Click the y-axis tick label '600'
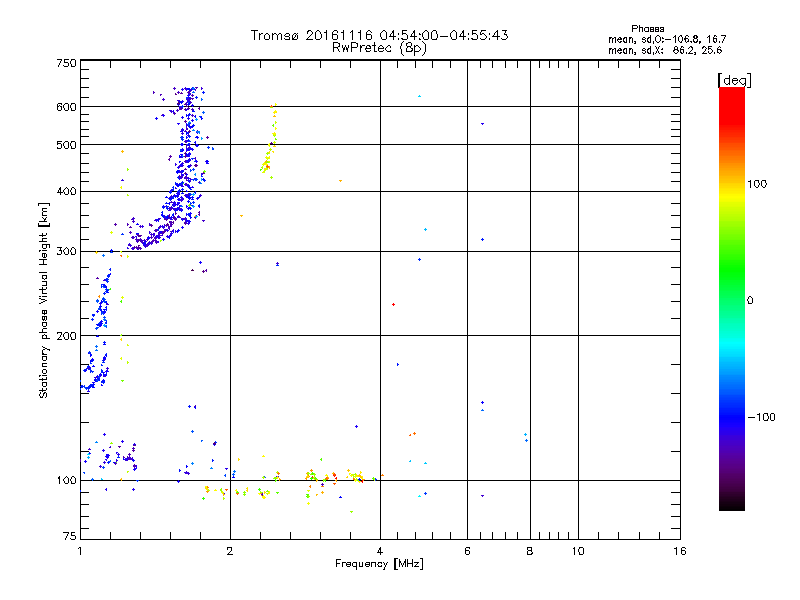800x600 pixels. (66, 107)
